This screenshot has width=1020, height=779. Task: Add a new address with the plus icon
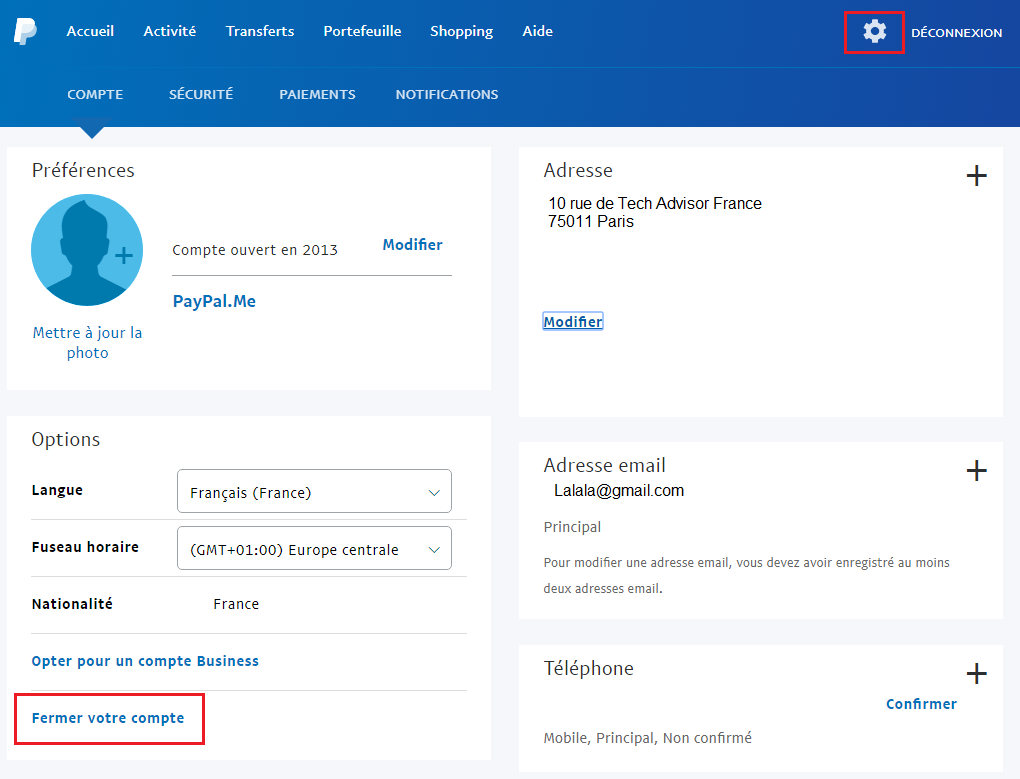click(976, 175)
